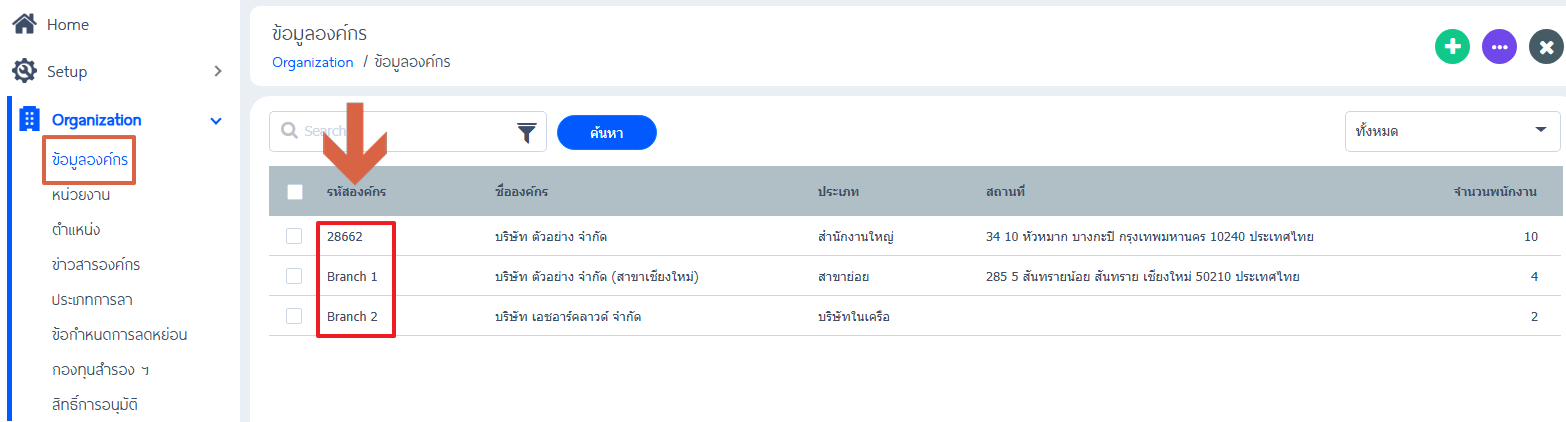Image resolution: width=1566 pixels, height=422 pixels.
Task: Select ตำแหน่ง from the sidebar
Action: pos(75,230)
